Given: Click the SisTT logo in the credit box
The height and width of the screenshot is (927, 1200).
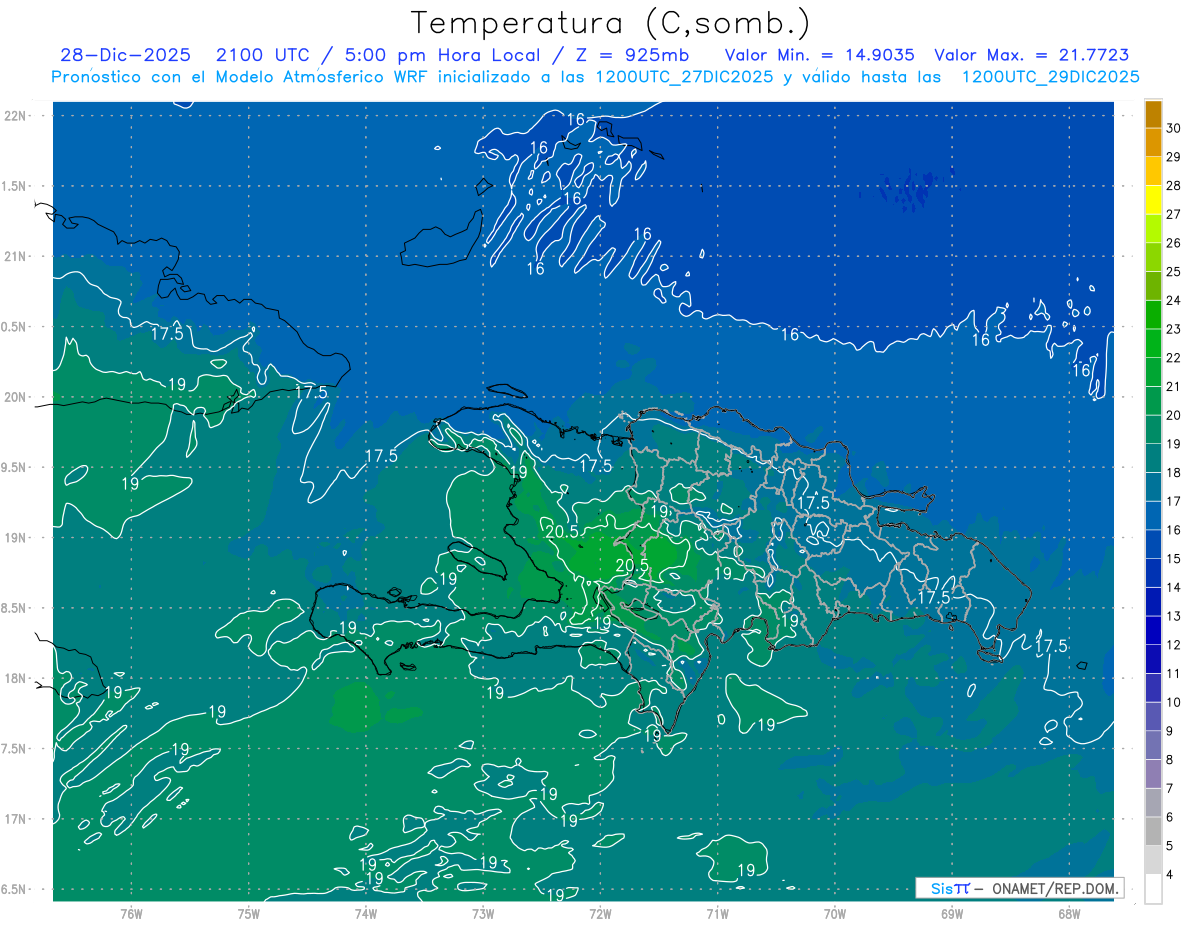Looking at the screenshot, I should 950,888.
